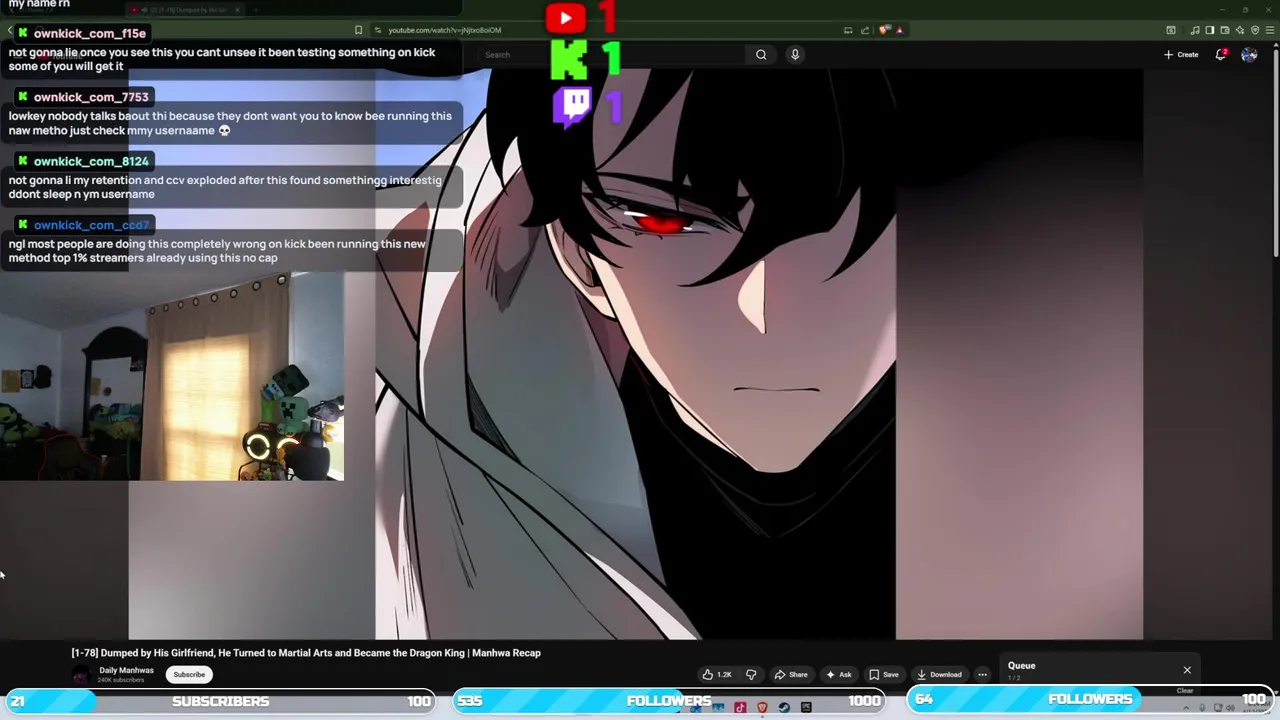This screenshot has height=720, width=1280.
Task: Click the Ask button under the video
Action: tap(838, 675)
